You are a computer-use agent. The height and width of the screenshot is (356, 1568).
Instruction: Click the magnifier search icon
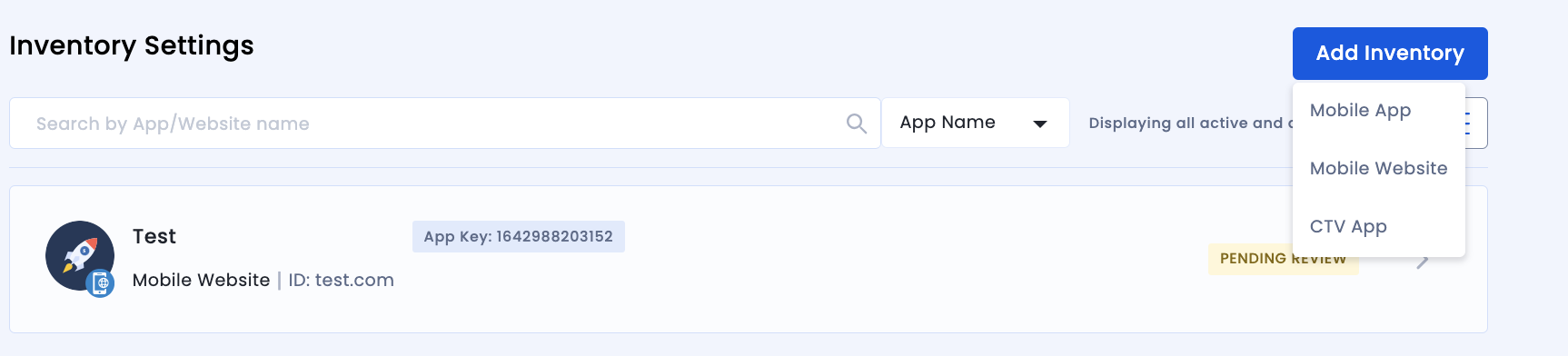(x=856, y=124)
